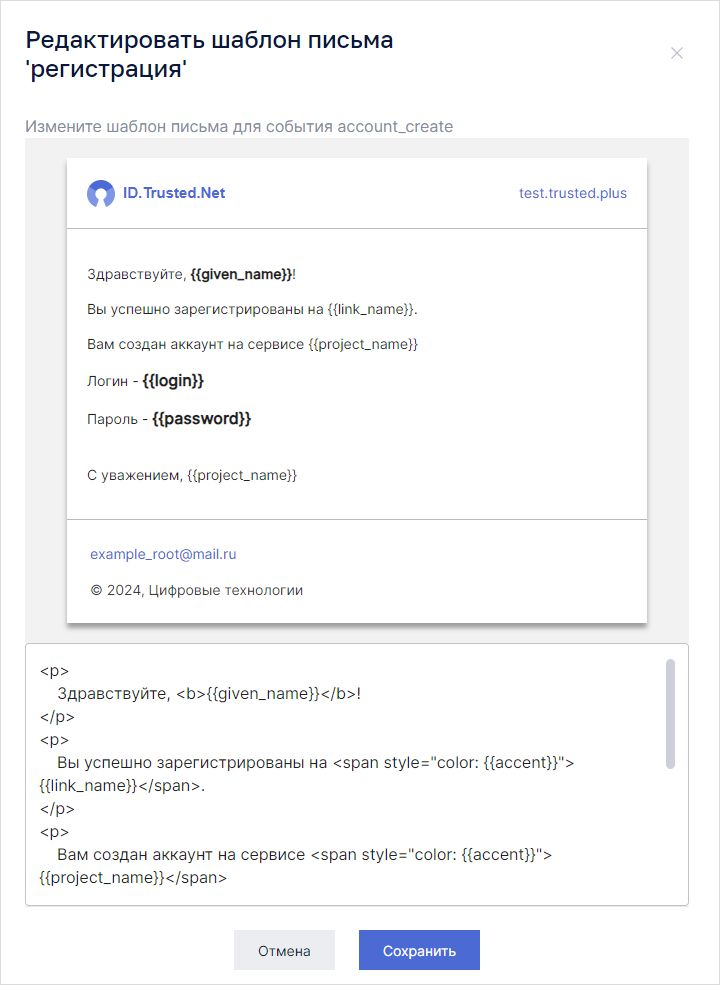Click inside the HTML template text area

coord(356,775)
